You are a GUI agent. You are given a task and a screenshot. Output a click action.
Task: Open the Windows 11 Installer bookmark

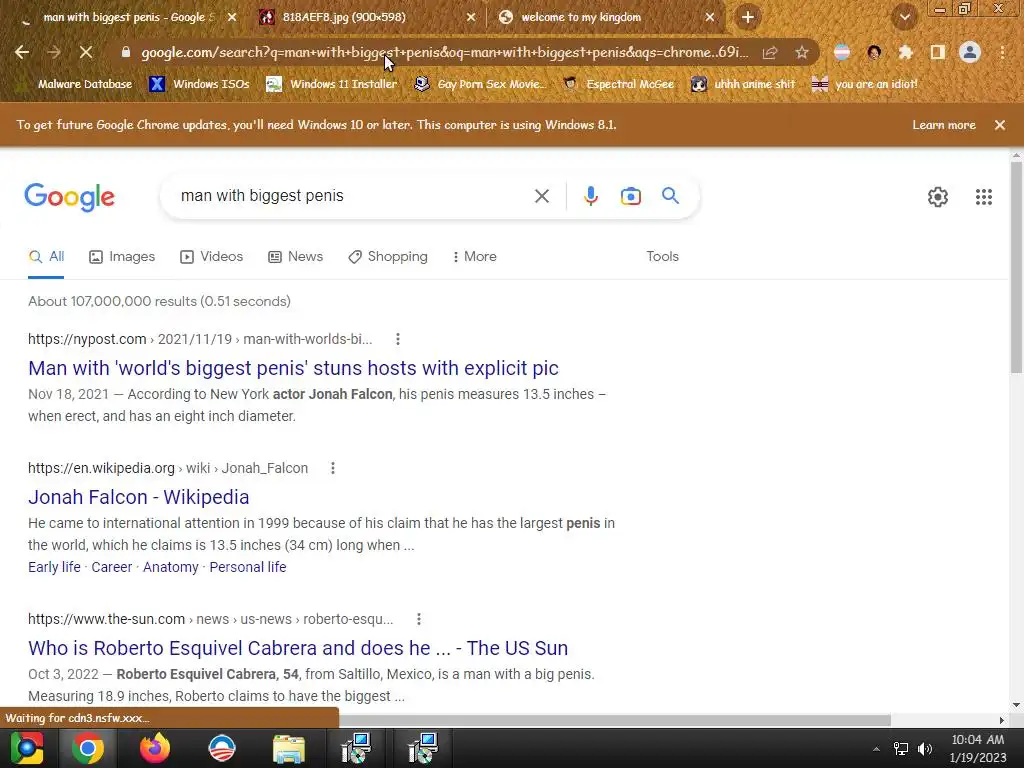click(x=332, y=84)
